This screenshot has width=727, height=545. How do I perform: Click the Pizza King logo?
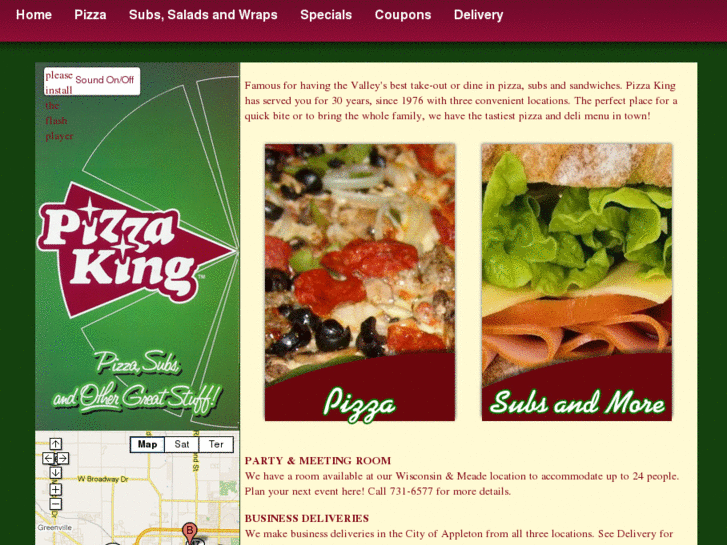[x=134, y=250]
